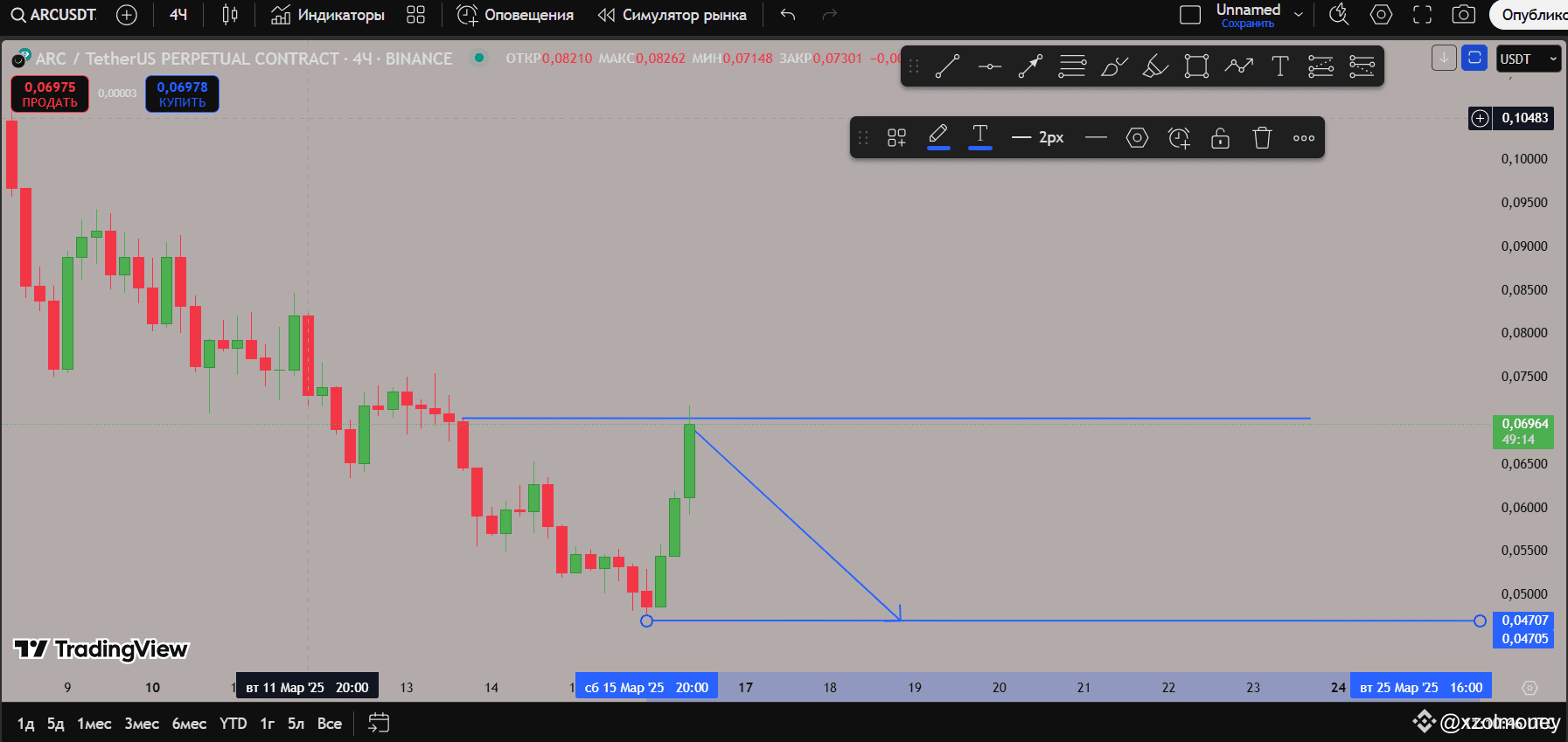The image size is (1568, 742).
Task: Select the Trend Line drawing tool
Action: tap(947, 66)
